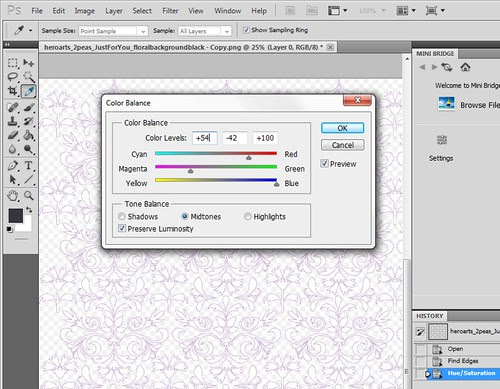Viewport: 500px width, 389px height.
Task: Toggle Show Sampling Ring checkbox
Action: 246,30
